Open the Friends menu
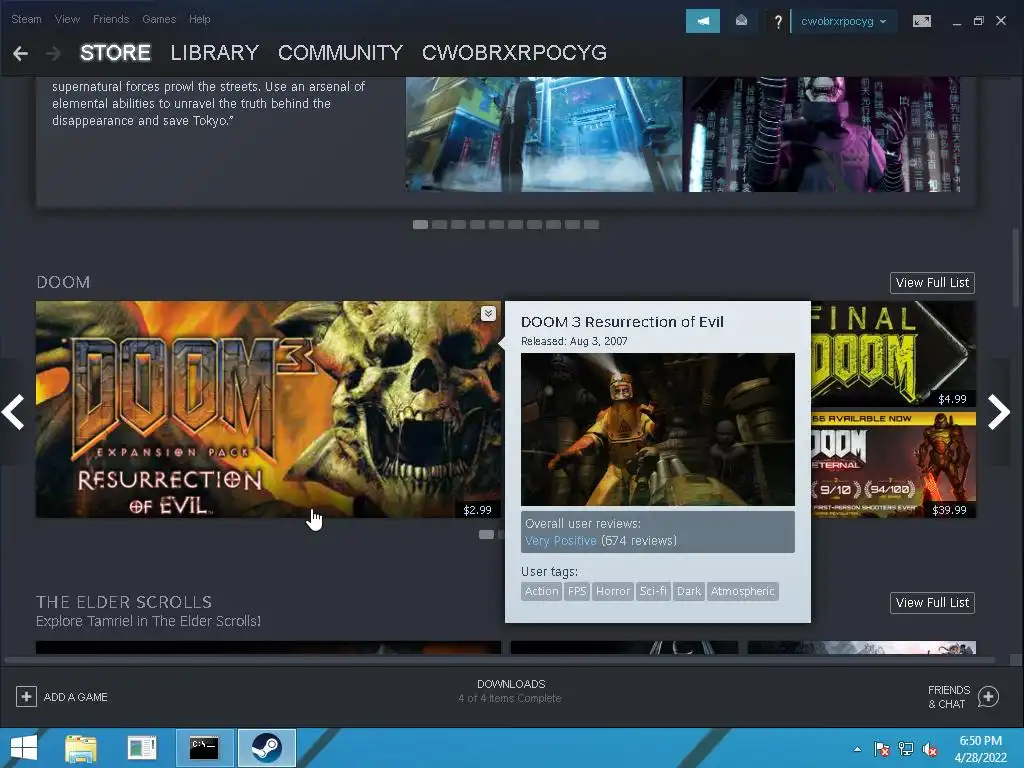Image resolution: width=1024 pixels, height=768 pixels. [111, 19]
